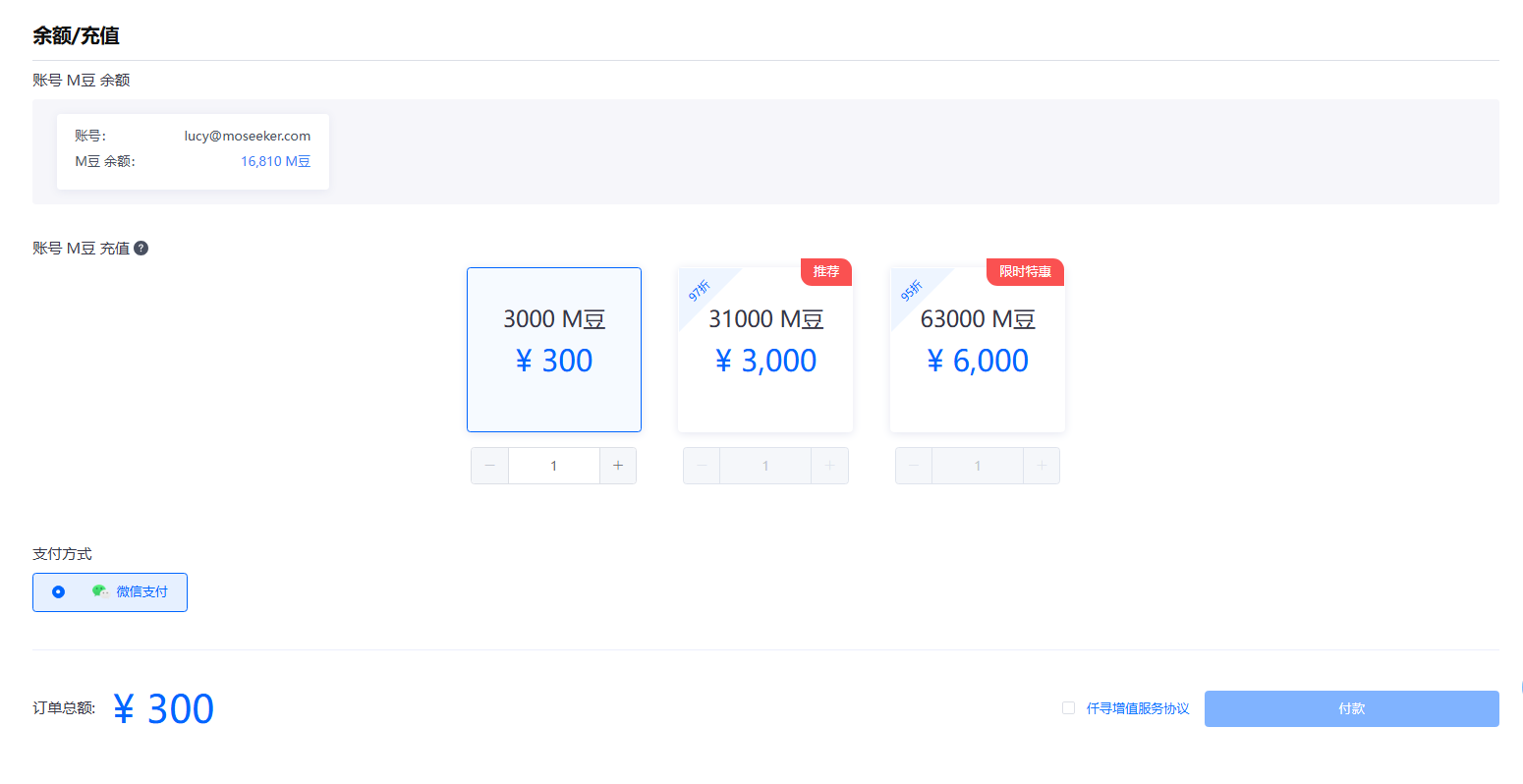This screenshot has width=1523, height=784.
Task: Click the WeChat Pay logo icon
Action: 100,591
